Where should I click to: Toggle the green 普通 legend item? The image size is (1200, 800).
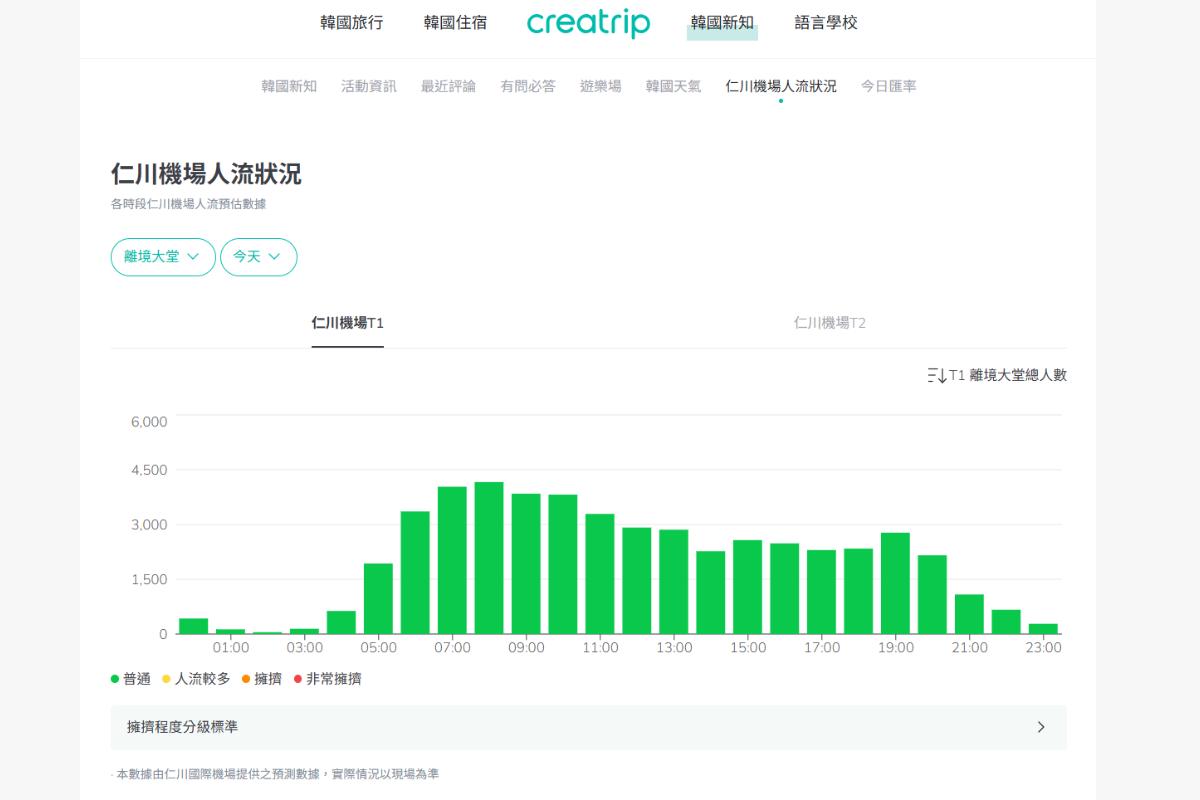131,679
